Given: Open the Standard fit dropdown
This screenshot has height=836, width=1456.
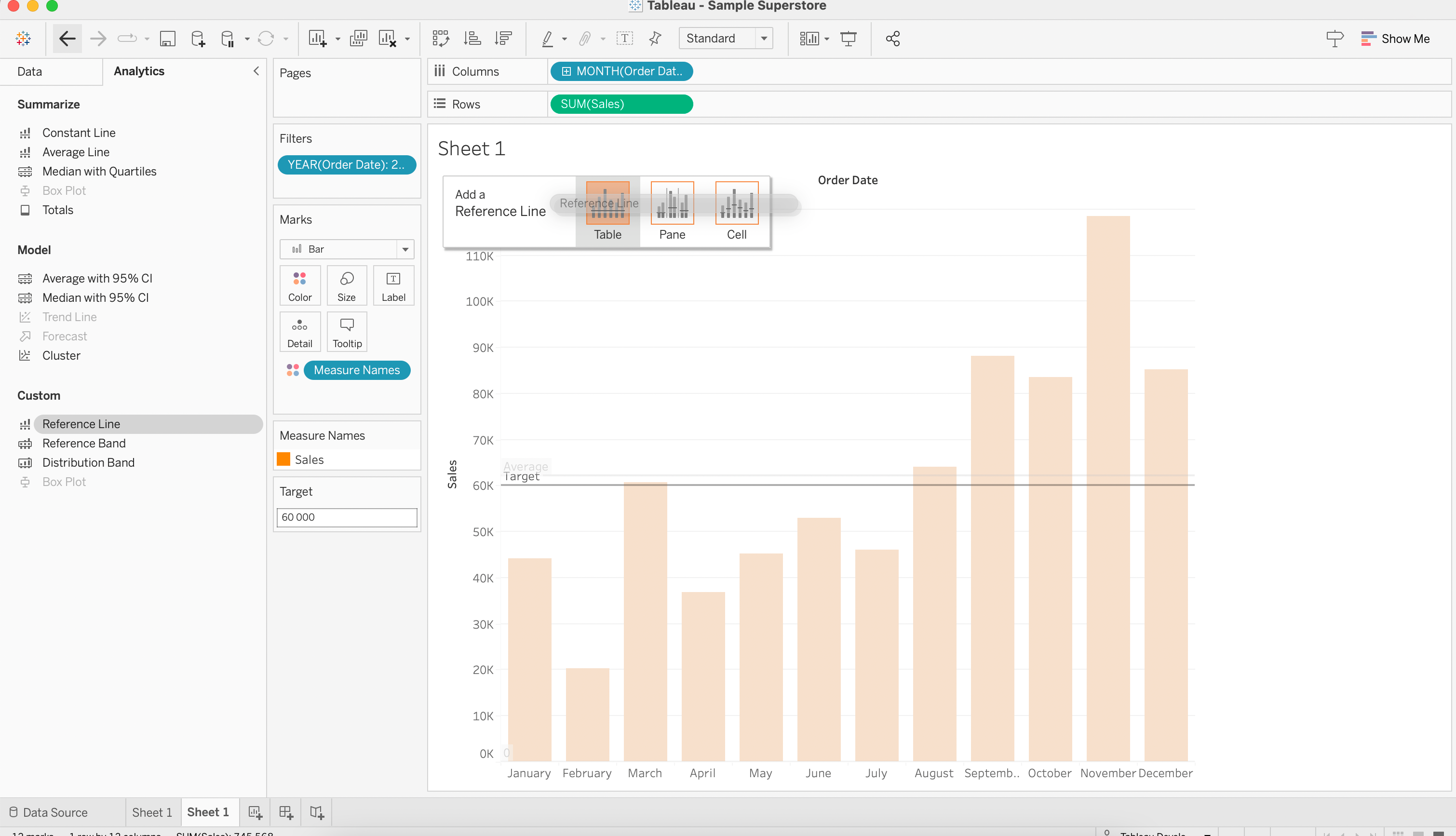Looking at the screenshot, I should point(725,39).
